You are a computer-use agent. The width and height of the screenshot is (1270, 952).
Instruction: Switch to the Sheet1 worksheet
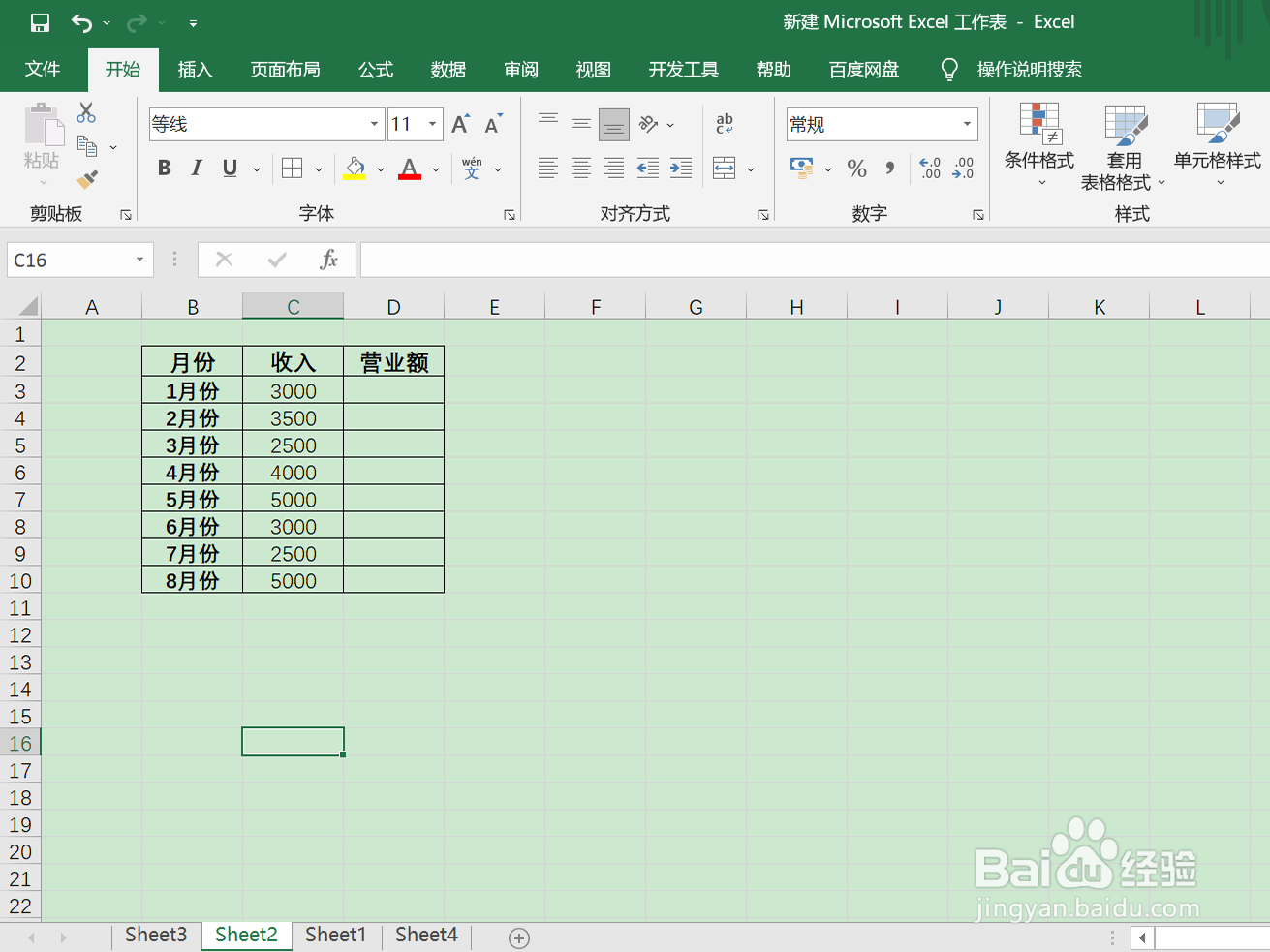point(335,935)
